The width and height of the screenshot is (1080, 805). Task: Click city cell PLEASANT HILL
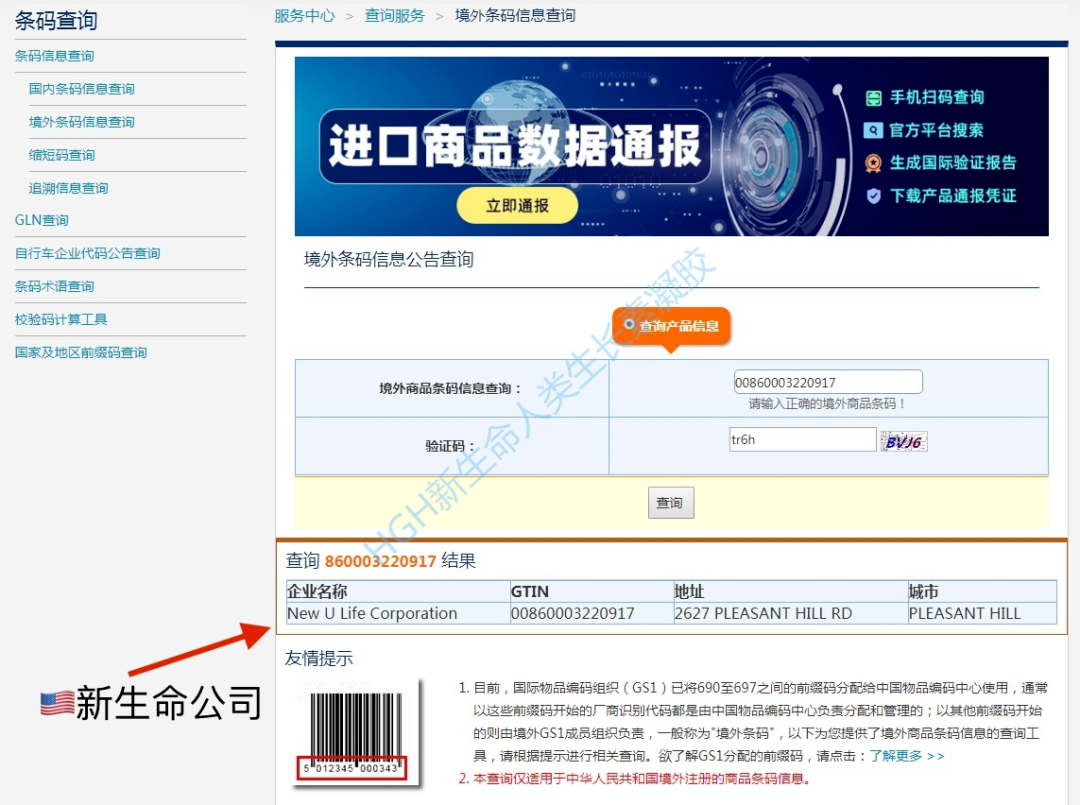pos(982,614)
